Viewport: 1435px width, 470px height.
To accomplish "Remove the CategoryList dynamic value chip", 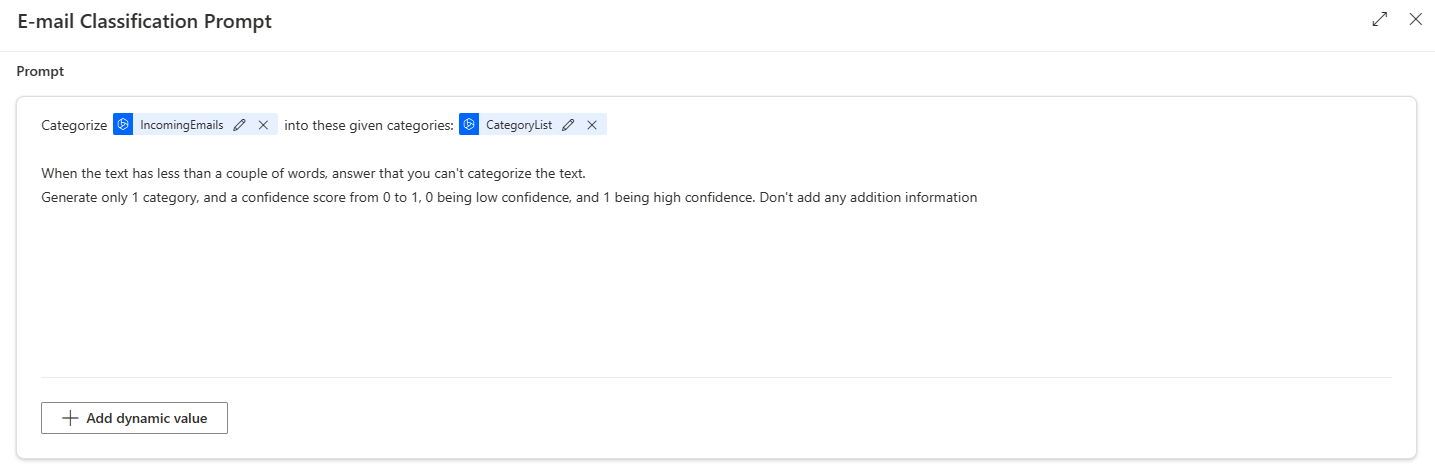I will [592, 125].
